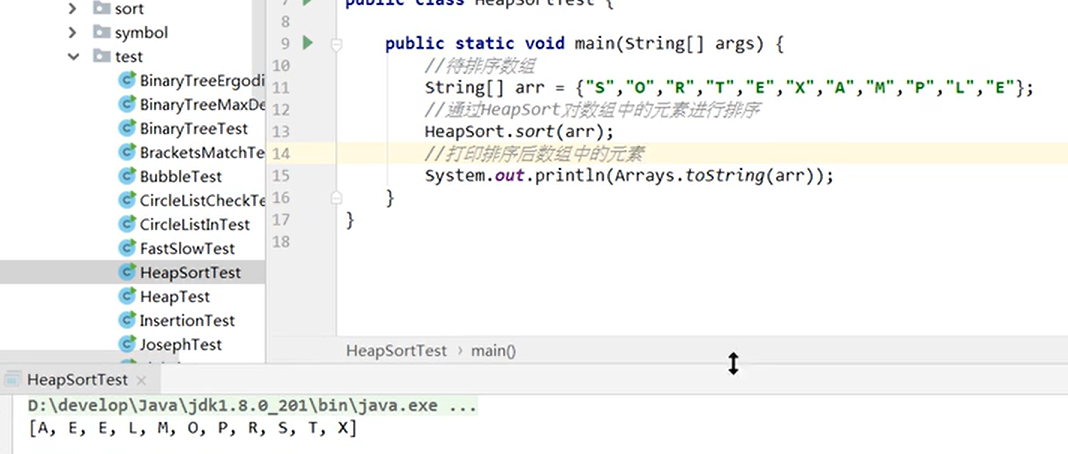Open FastSlowTest in project tree

187,248
